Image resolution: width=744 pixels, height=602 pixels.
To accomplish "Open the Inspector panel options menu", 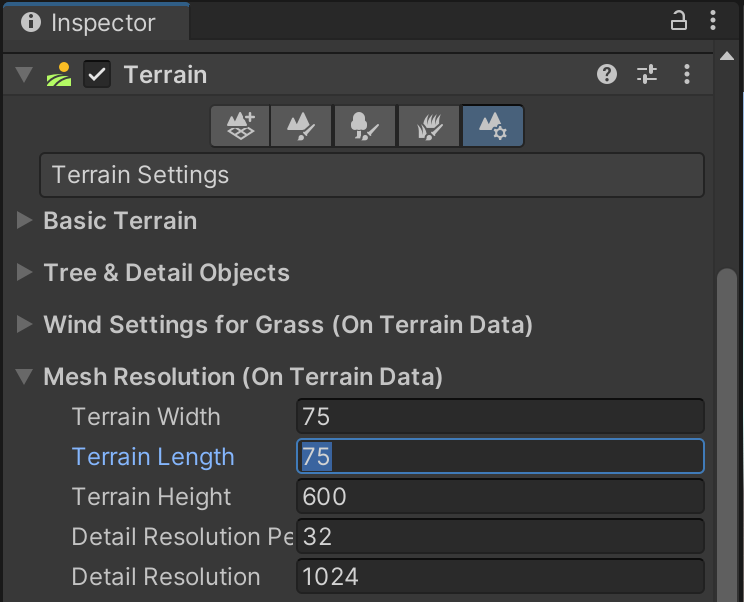I will click(x=712, y=21).
